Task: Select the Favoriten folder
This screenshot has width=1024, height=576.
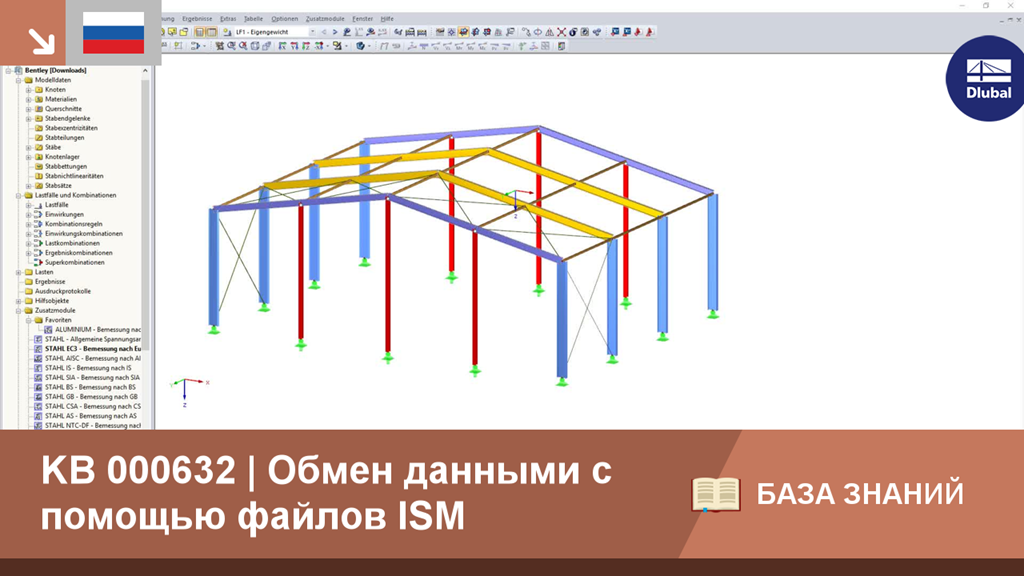Action: (58, 320)
